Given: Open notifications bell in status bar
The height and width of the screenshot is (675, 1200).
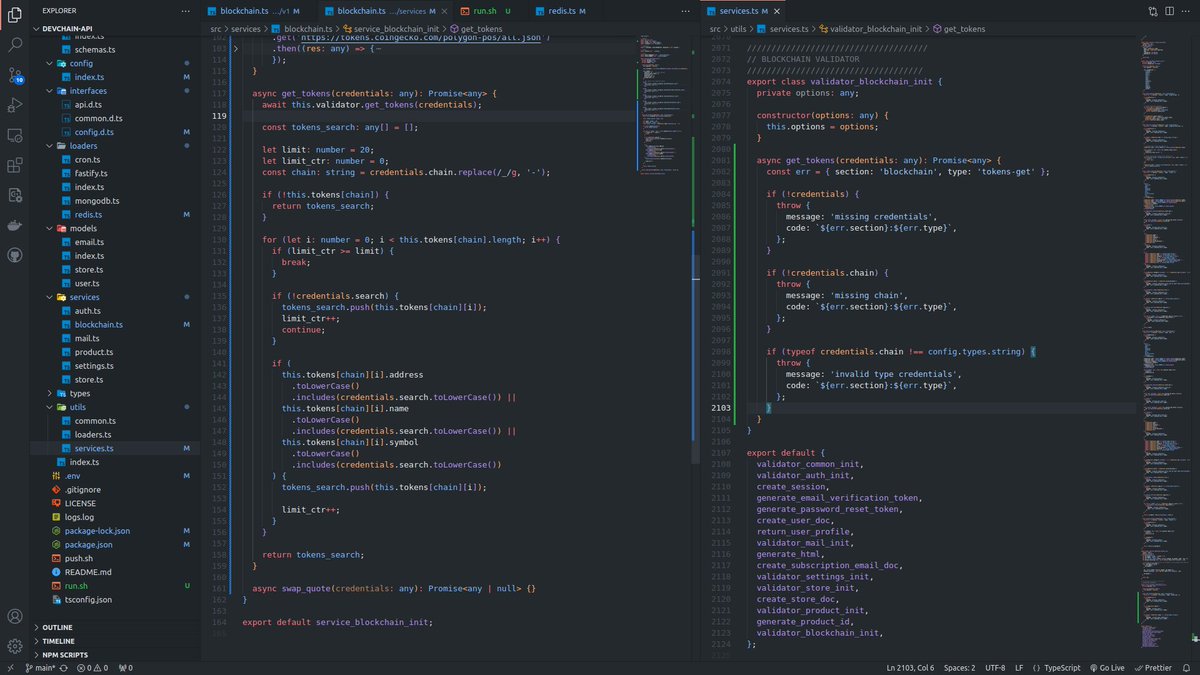Looking at the screenshot, I should pyautogui.click(x=1188, y=667).
